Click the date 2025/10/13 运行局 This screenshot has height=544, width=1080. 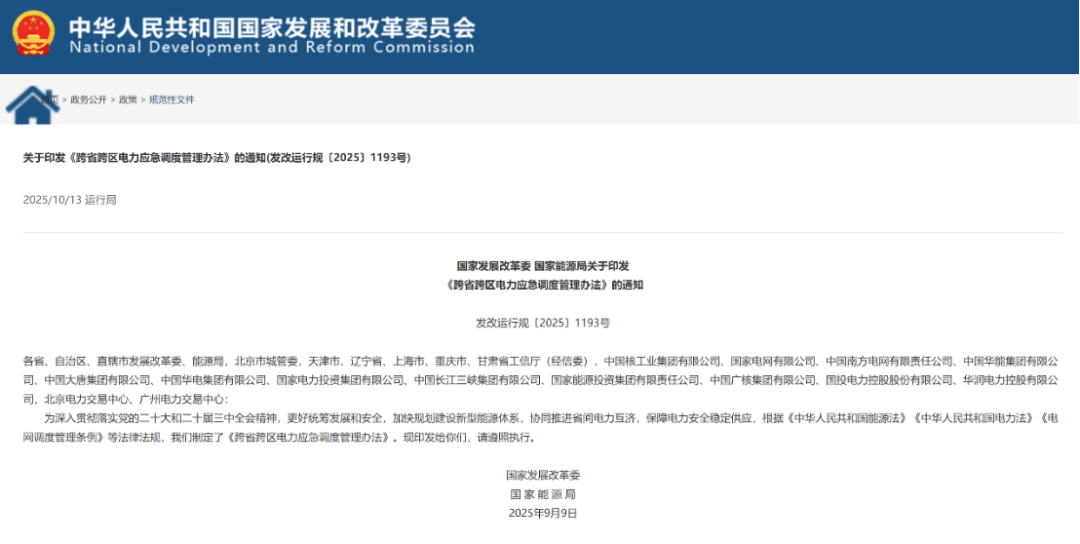tap(70, 200)
